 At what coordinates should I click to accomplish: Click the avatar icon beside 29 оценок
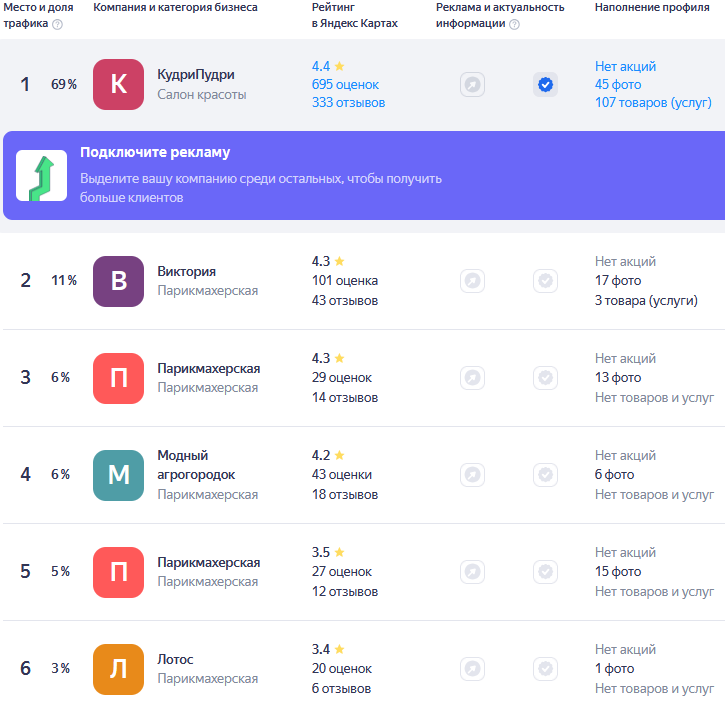[x=118, y=378]
